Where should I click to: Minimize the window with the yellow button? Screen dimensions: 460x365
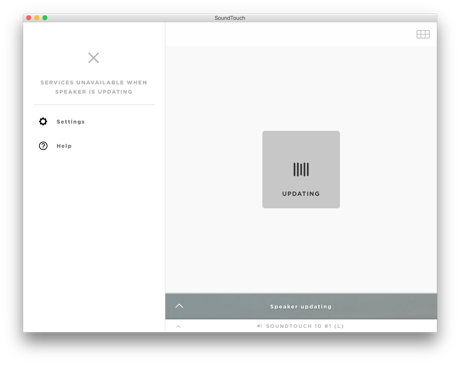pyautogui.click(x=37, y=18)
